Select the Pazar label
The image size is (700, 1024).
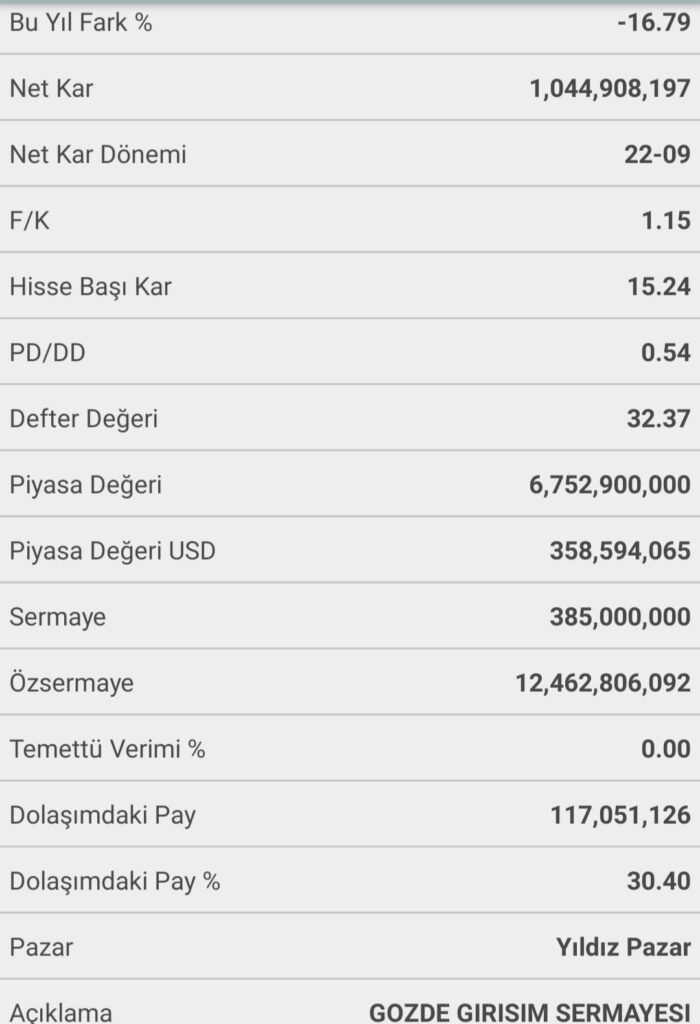tap(41, 947)
